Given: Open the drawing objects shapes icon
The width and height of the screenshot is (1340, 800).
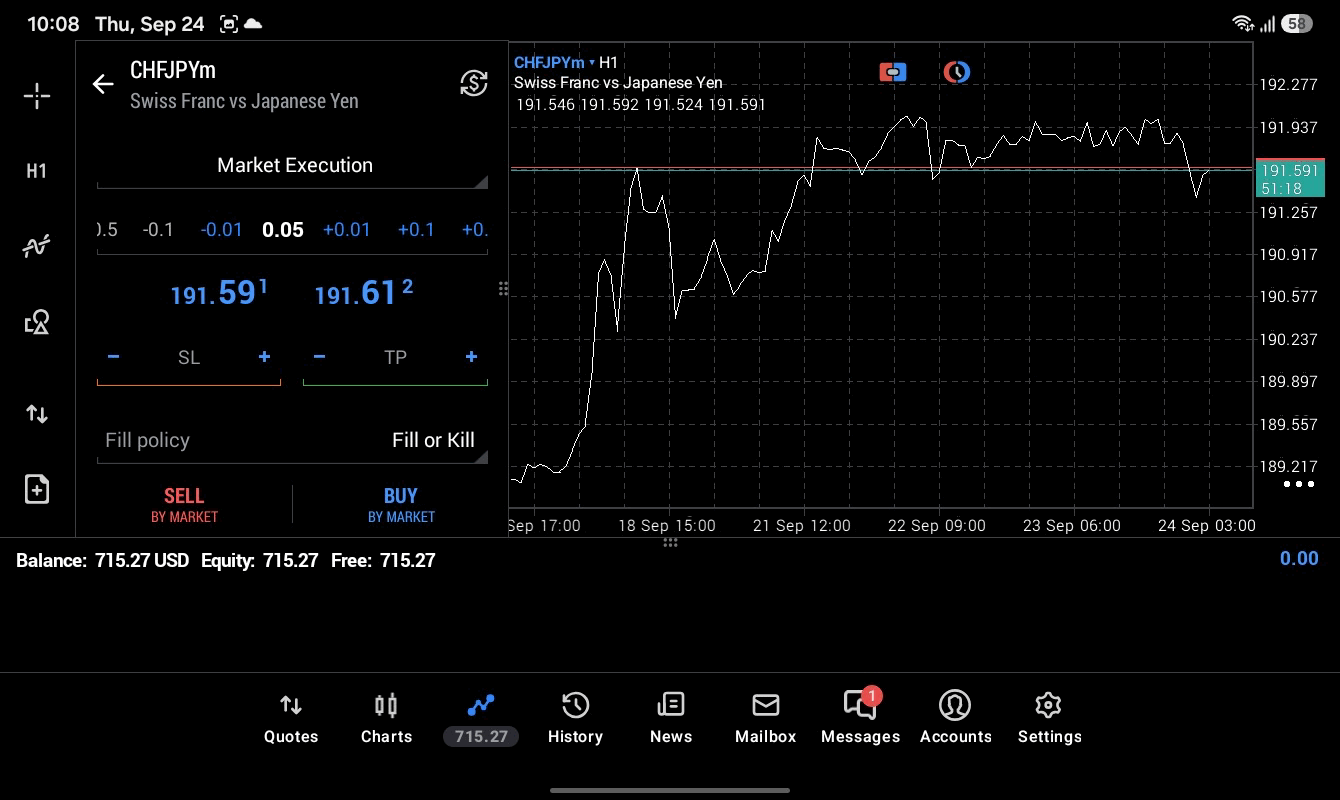Looking at the screenshot, I should 37,322.
